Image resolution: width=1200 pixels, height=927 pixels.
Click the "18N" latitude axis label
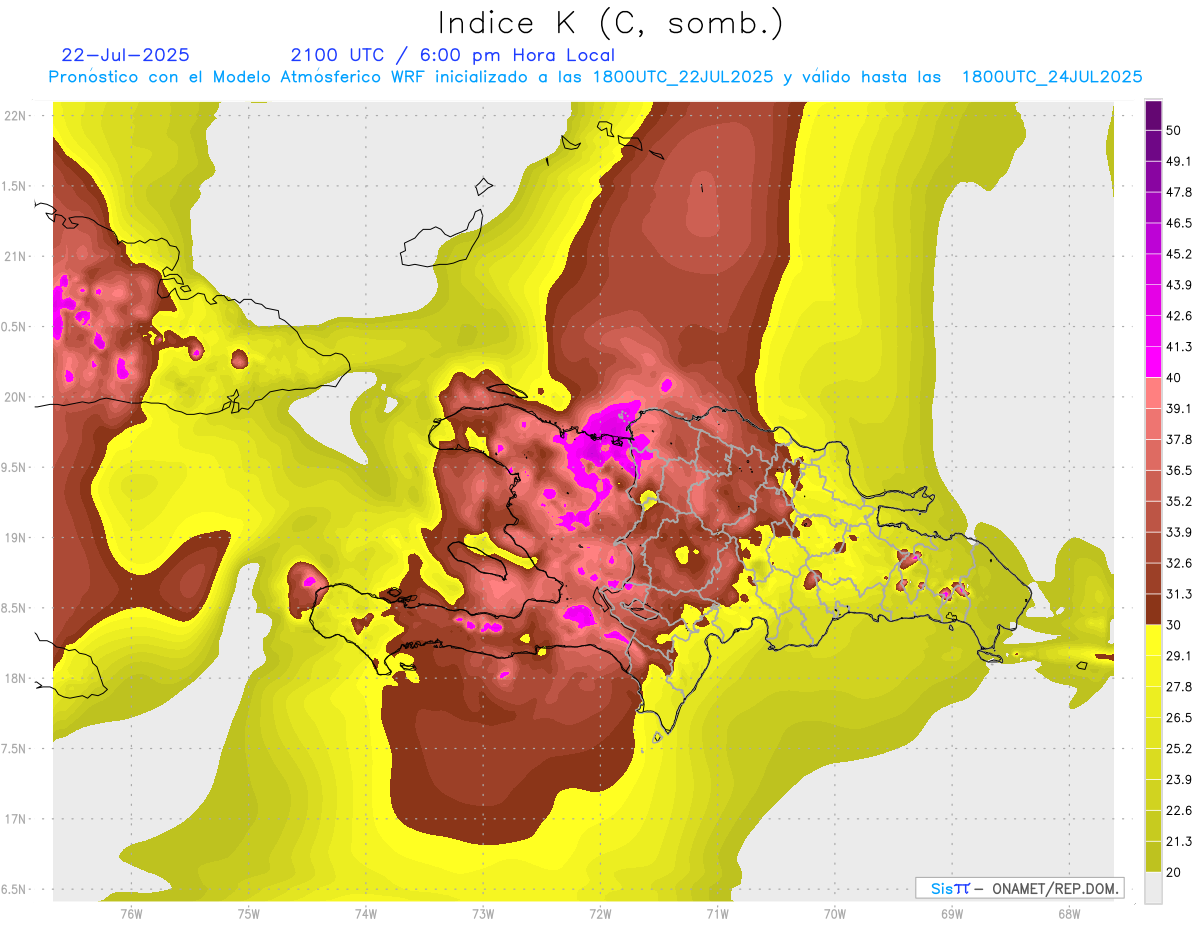click(15, 679)
